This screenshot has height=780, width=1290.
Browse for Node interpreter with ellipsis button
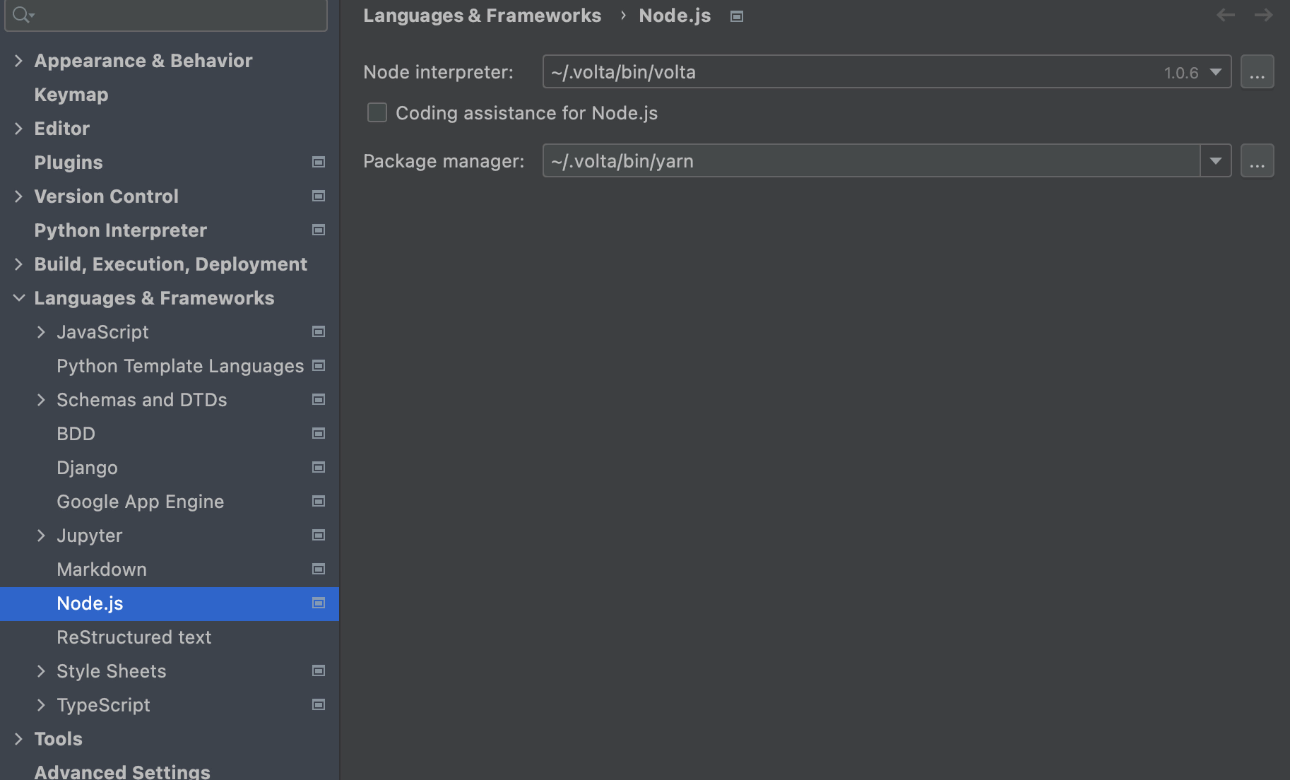[x=1258, y=72]
